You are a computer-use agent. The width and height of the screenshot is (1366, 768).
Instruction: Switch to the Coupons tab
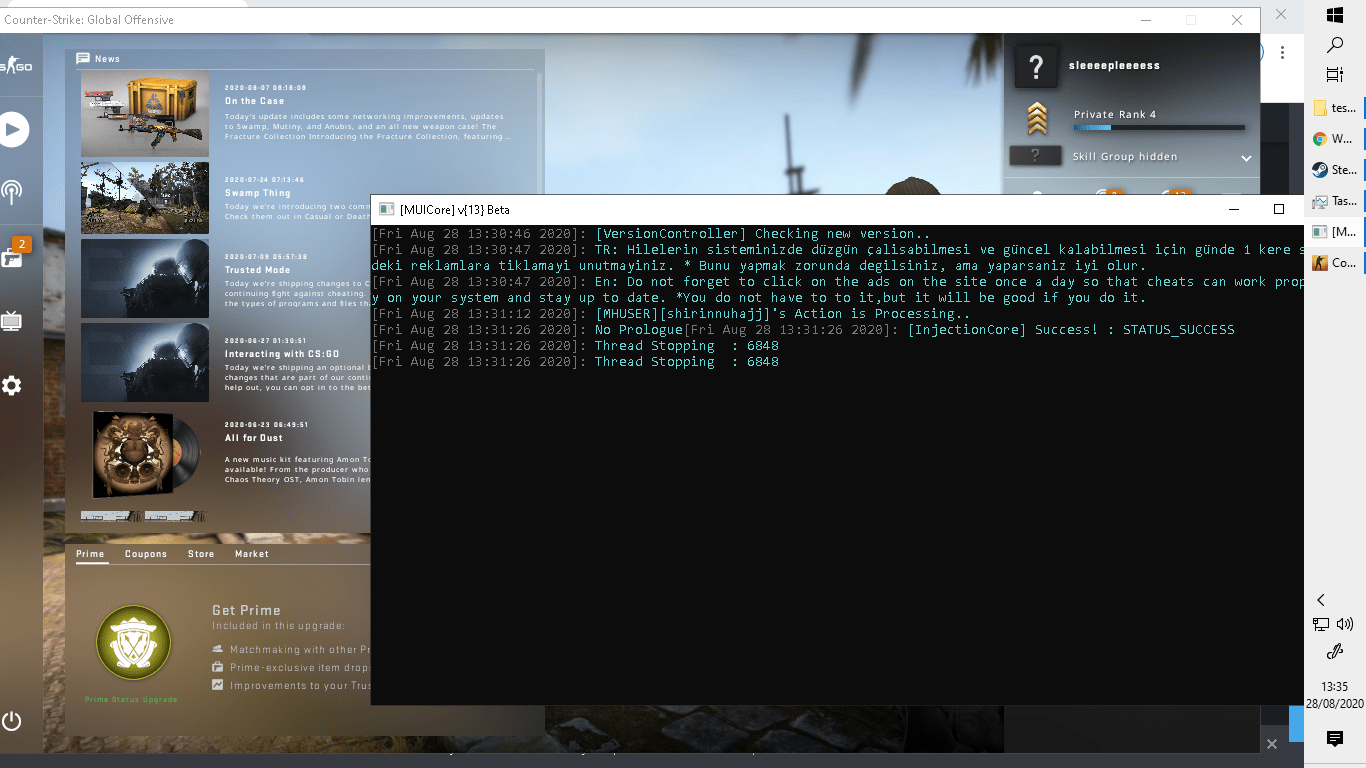click(146, 554)
